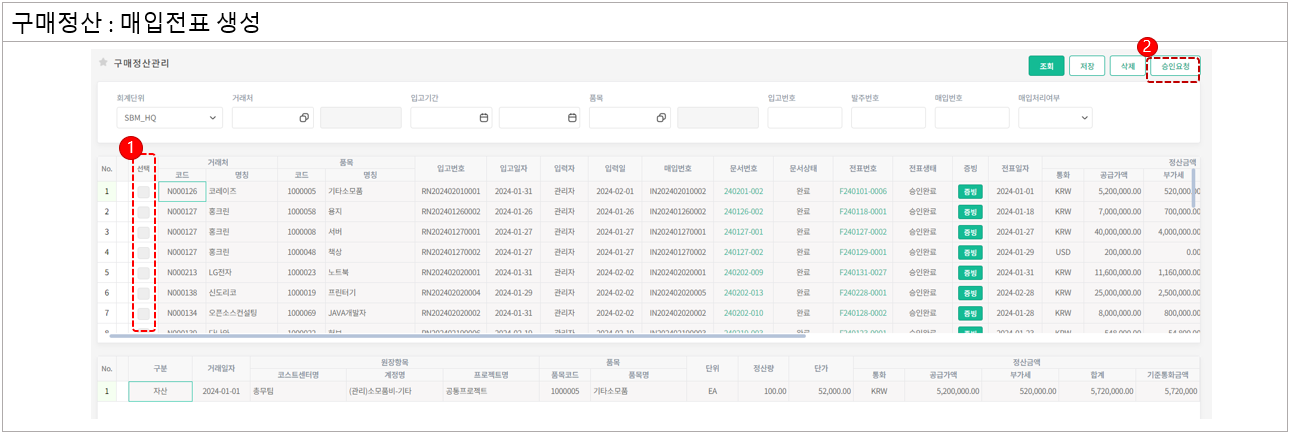The height and width of the screenshot is (434, 1291).
Task: Click the 조회 search button
Action: tap(1046, 66)
